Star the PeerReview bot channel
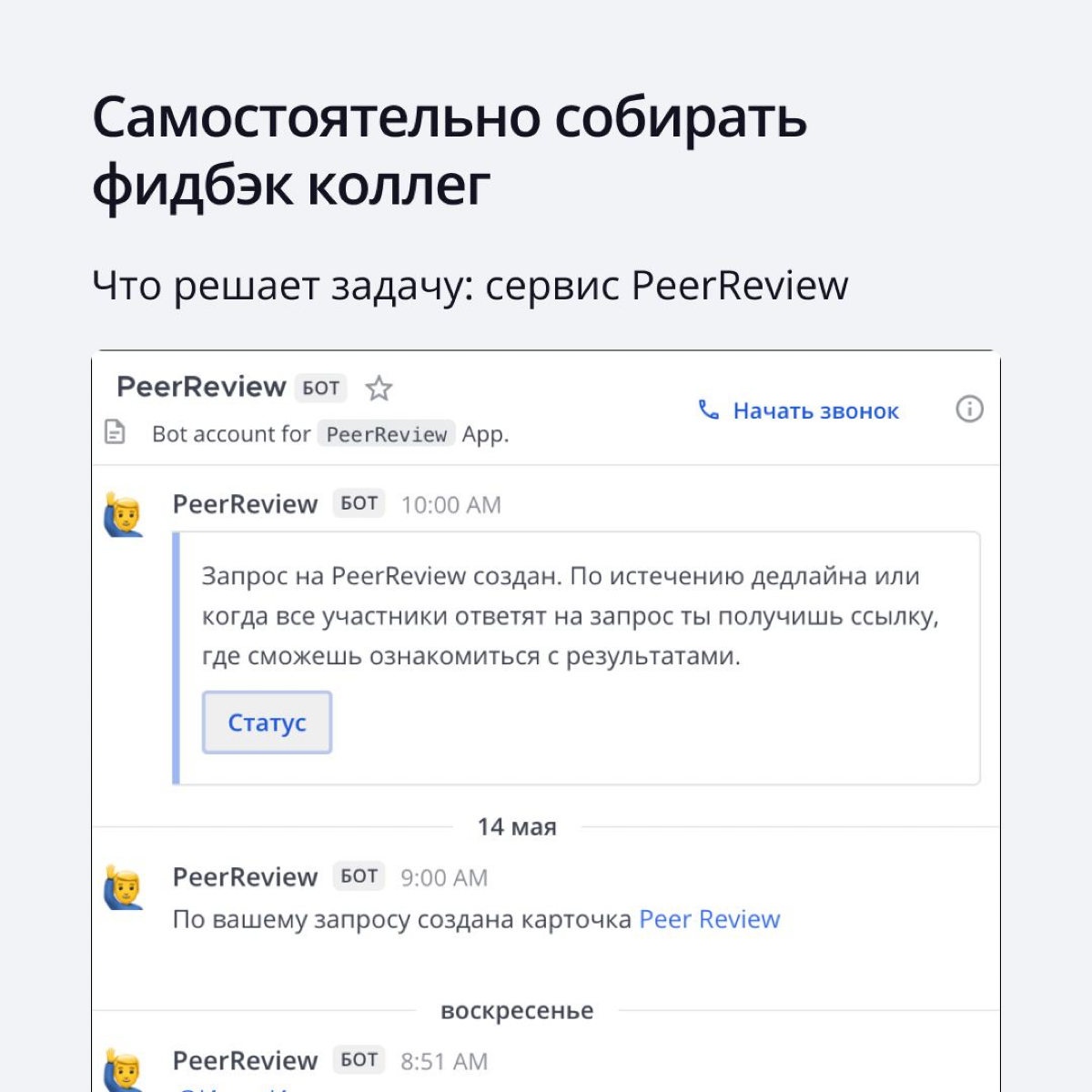Screen dimensions: 1092x1092 pyautogui.click(x=379, y=389)
